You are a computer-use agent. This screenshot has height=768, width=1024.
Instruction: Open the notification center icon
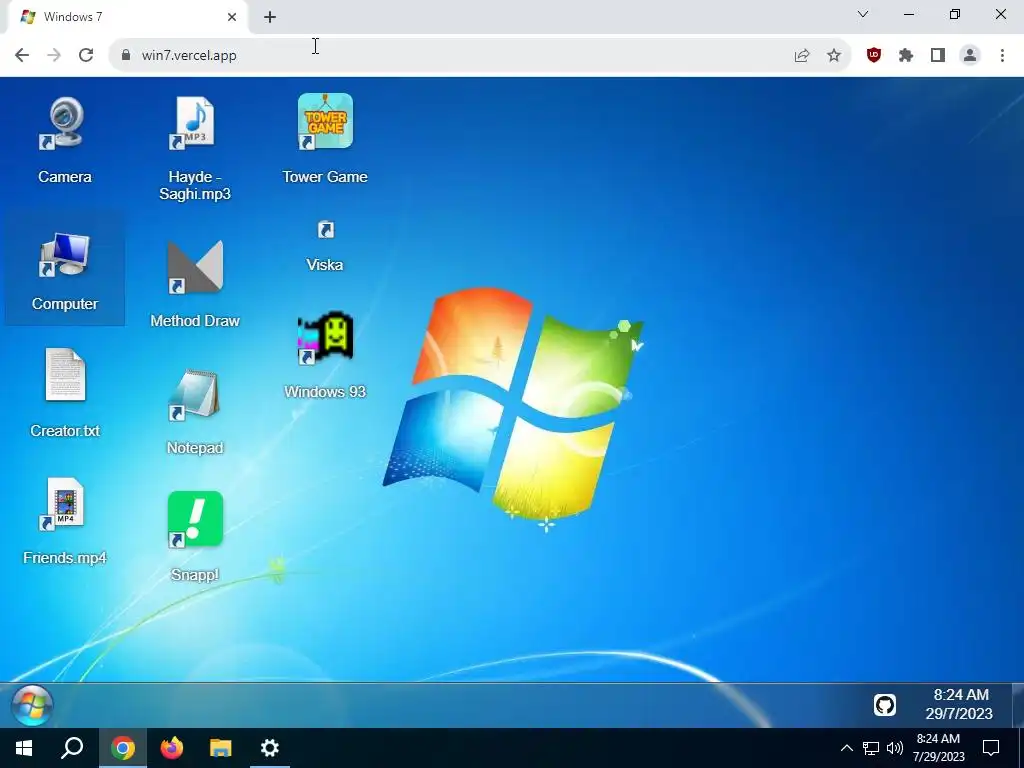point(991,748)
